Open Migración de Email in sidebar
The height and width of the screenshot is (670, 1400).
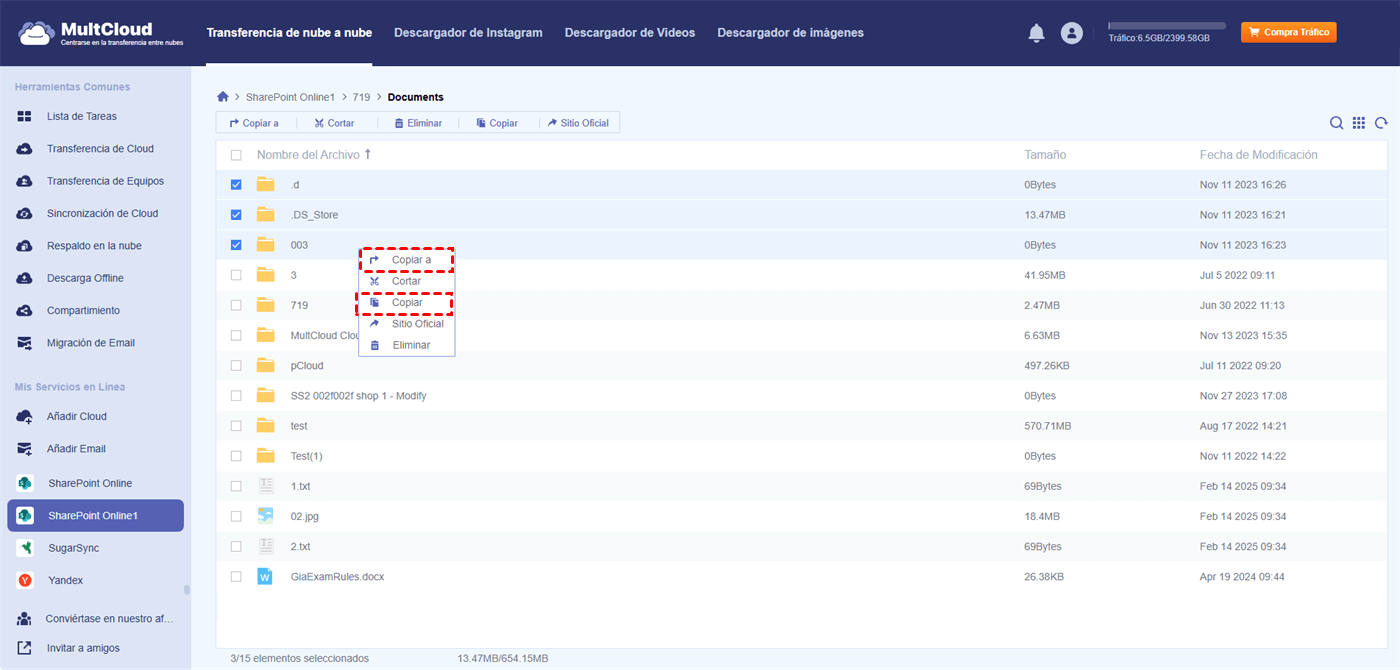click(90, 343)
